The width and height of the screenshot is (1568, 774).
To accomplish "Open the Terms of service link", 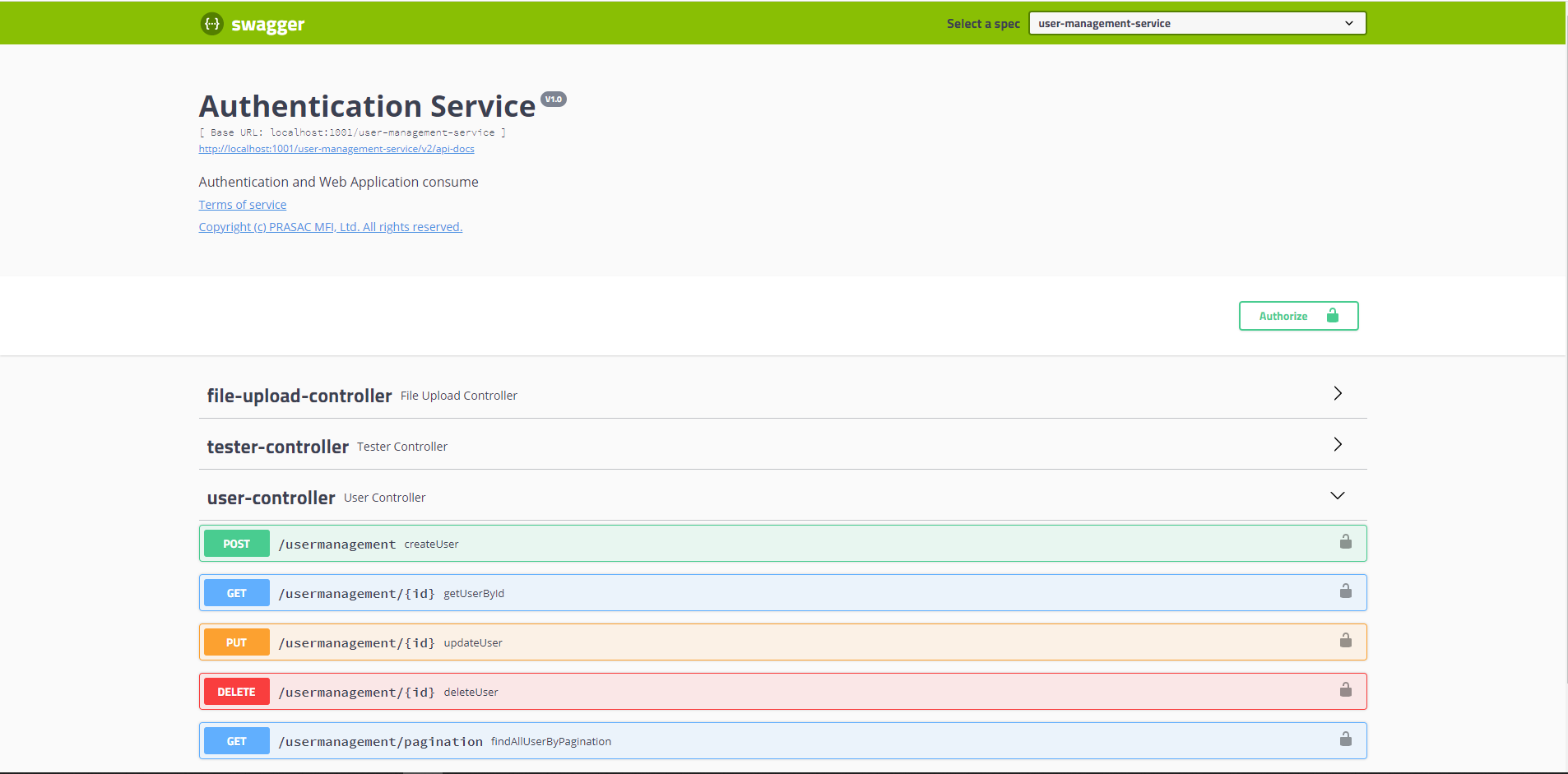I will 242,204.
